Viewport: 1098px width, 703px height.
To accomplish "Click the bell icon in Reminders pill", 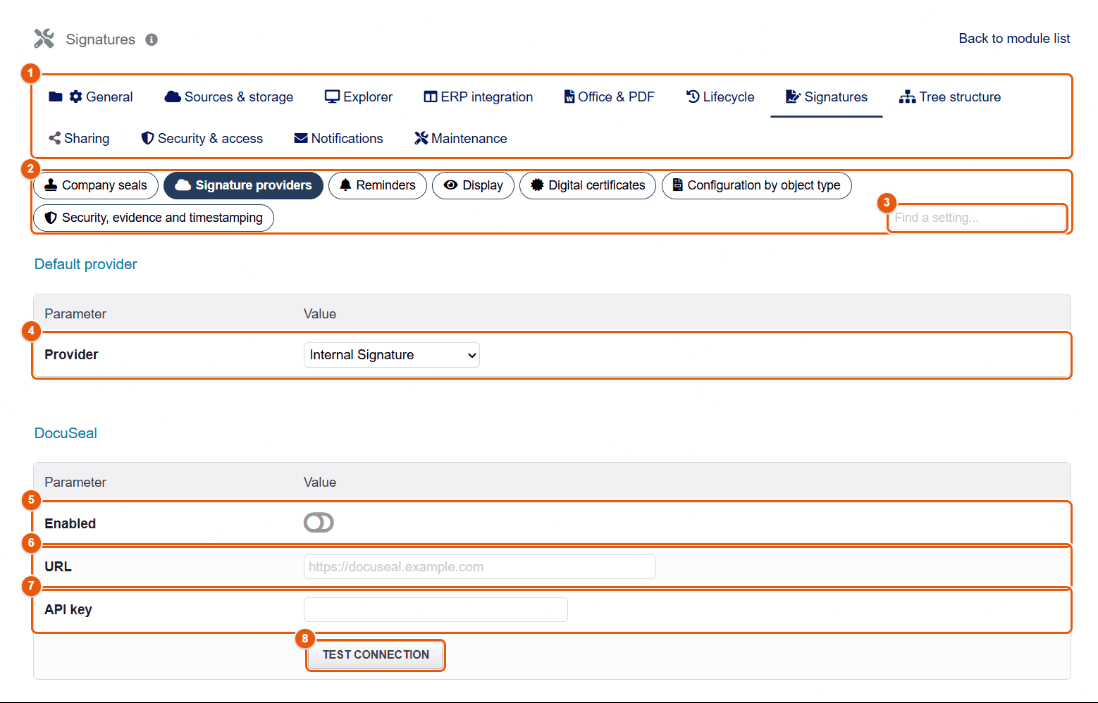I will (345, 185).
